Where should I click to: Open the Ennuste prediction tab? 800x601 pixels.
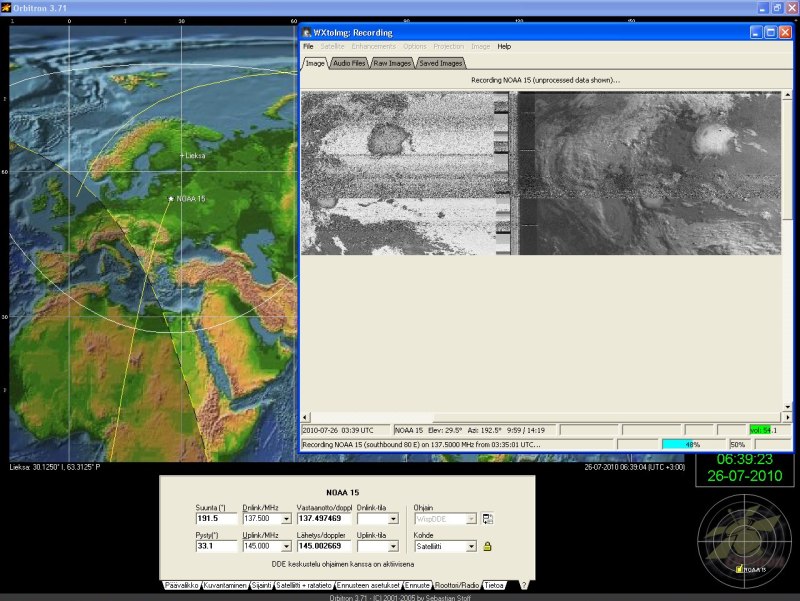click(x=417, y=585)
